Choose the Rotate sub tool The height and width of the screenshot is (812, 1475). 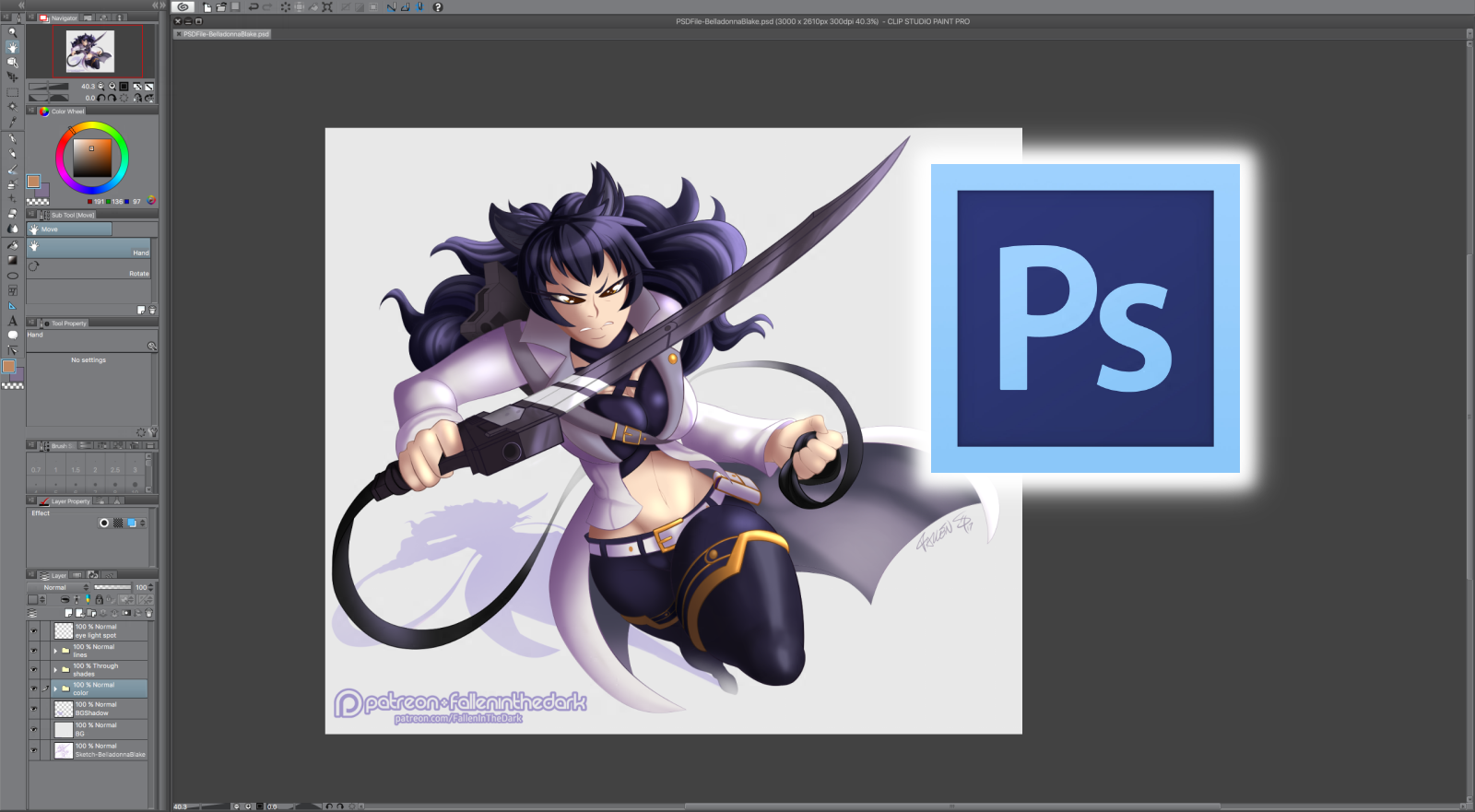click(89, 269)
